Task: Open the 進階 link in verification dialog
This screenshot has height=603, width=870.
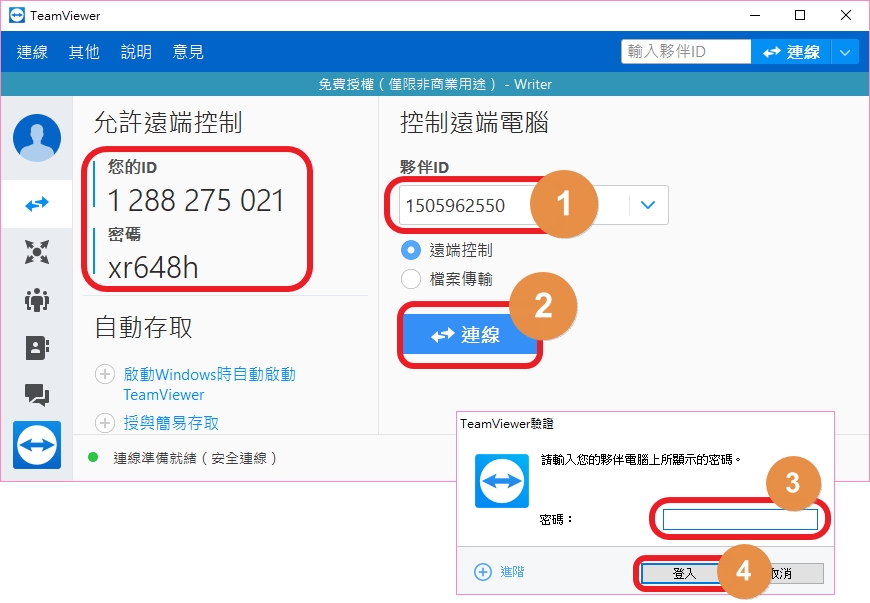Action: click(512, 572)
